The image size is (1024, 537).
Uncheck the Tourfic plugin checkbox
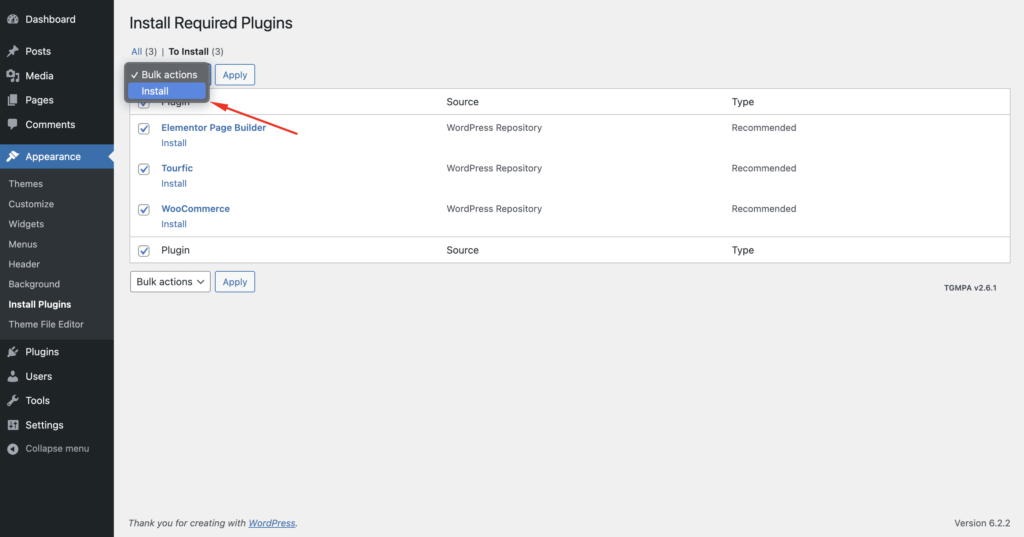144,169
